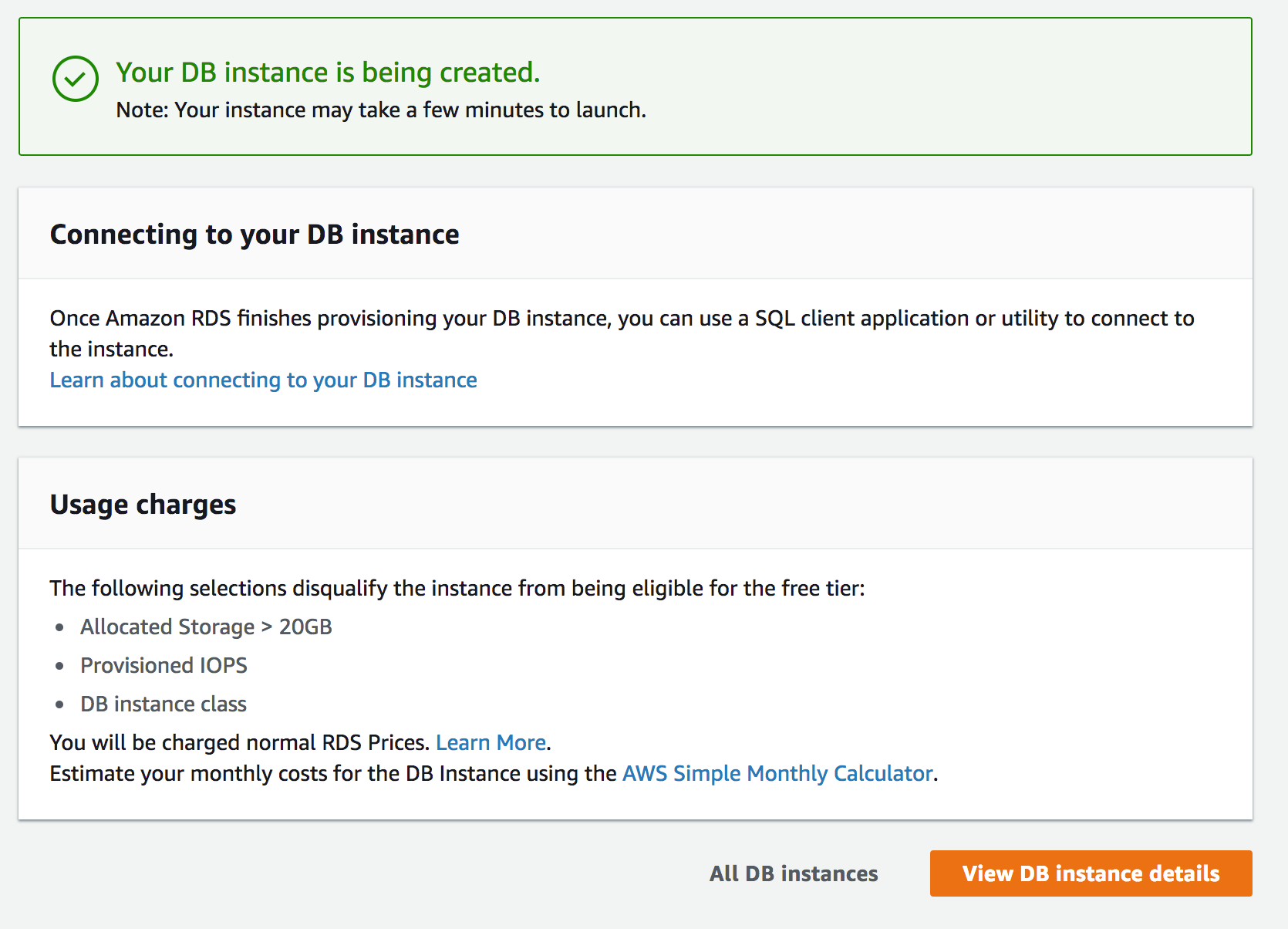Click the green success checkmark icon
The height and width of the screenshot is (929, 1288).
[x=75, y=79]
